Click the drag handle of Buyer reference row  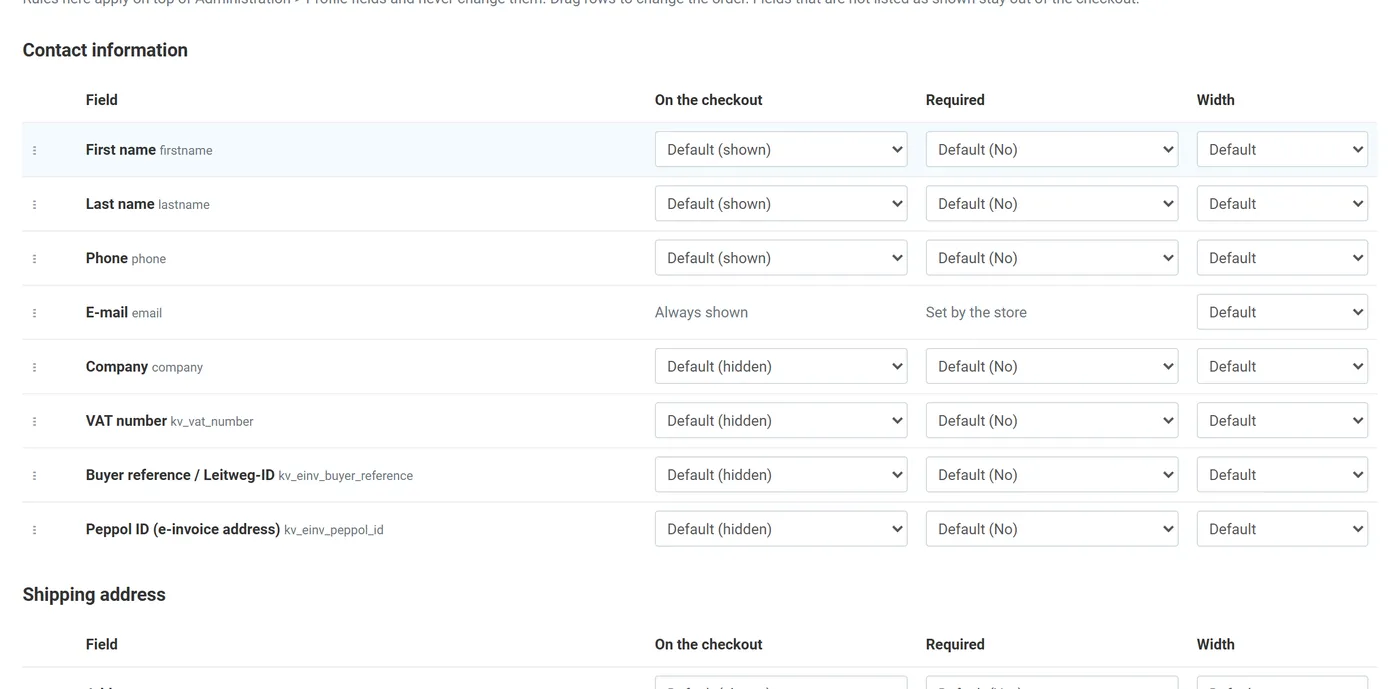tap(34, 475)
